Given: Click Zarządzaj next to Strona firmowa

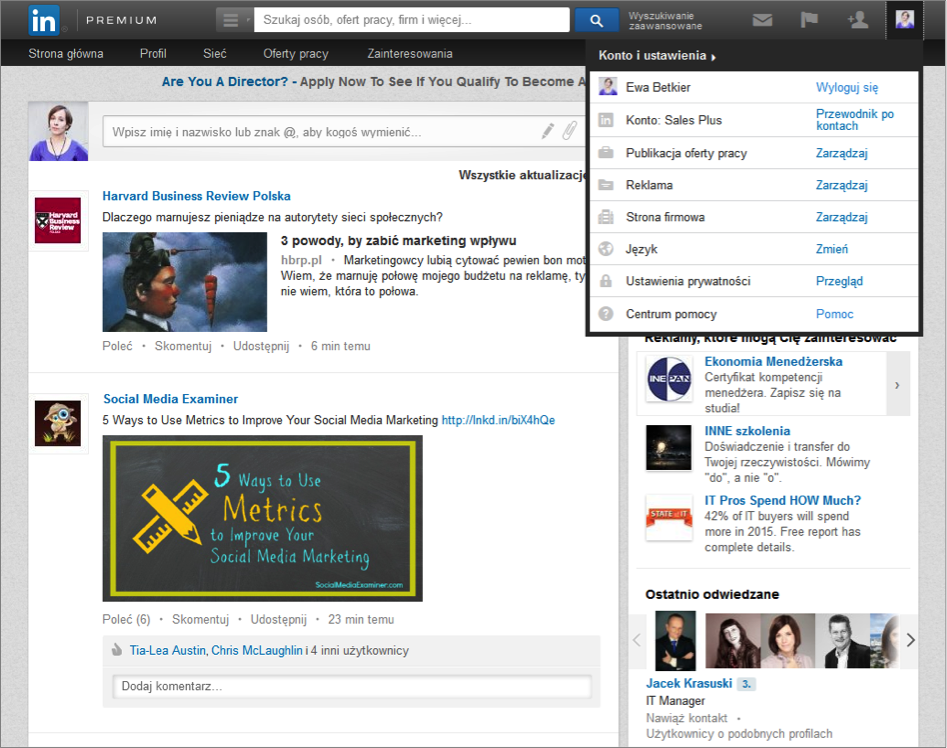Looking at the screenshot, I should pyautogui.click(x=841, y=217).
